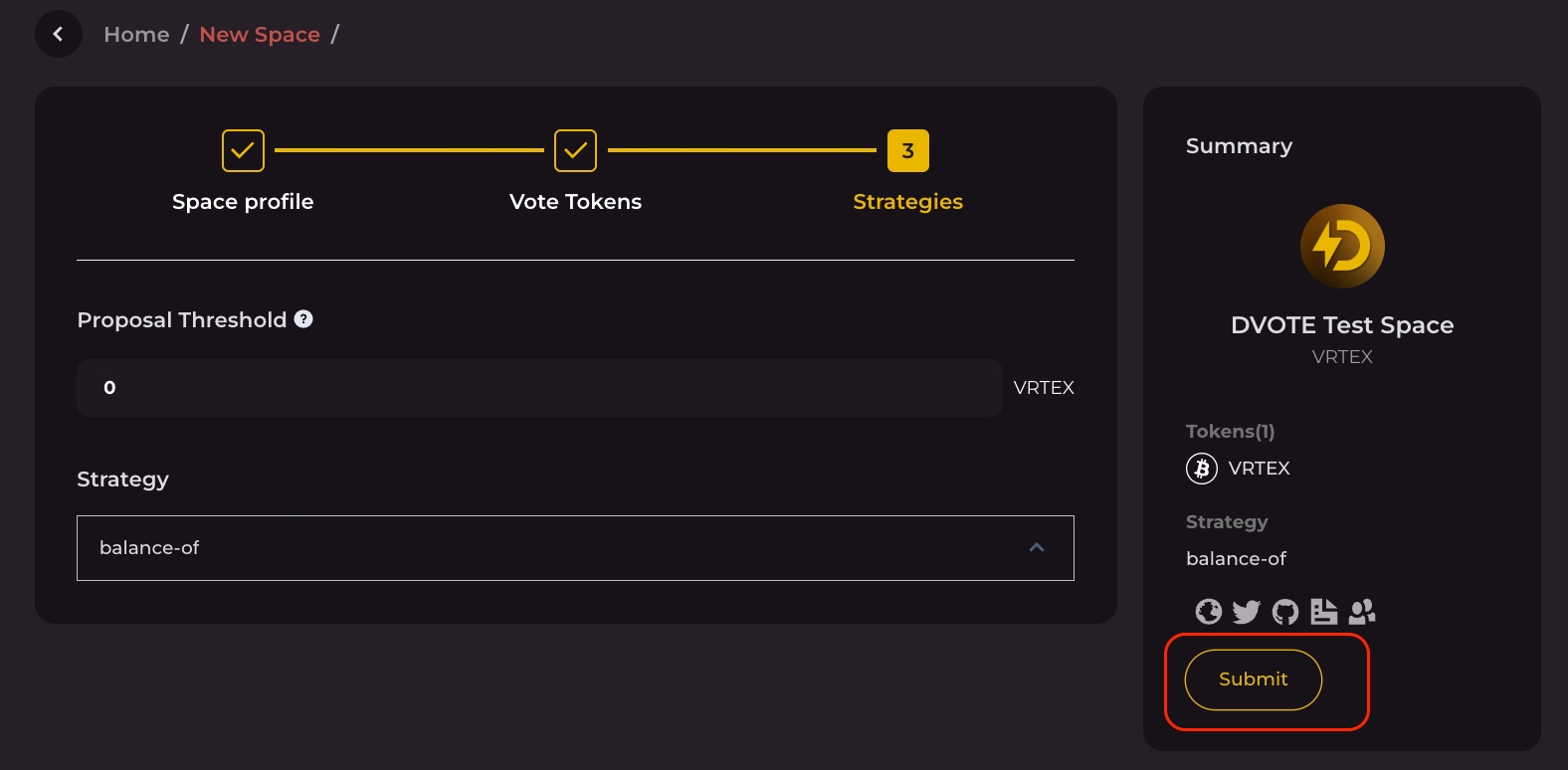Open the GitHub icon link
Viewport: 1568px width, 770px height.
(1285, 611)
